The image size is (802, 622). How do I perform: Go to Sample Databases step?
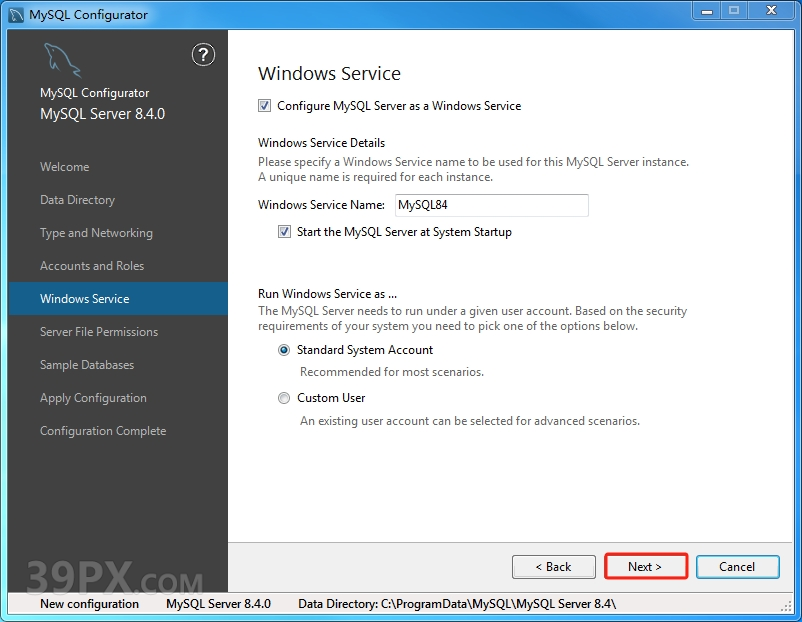click(x=87, y=365)
